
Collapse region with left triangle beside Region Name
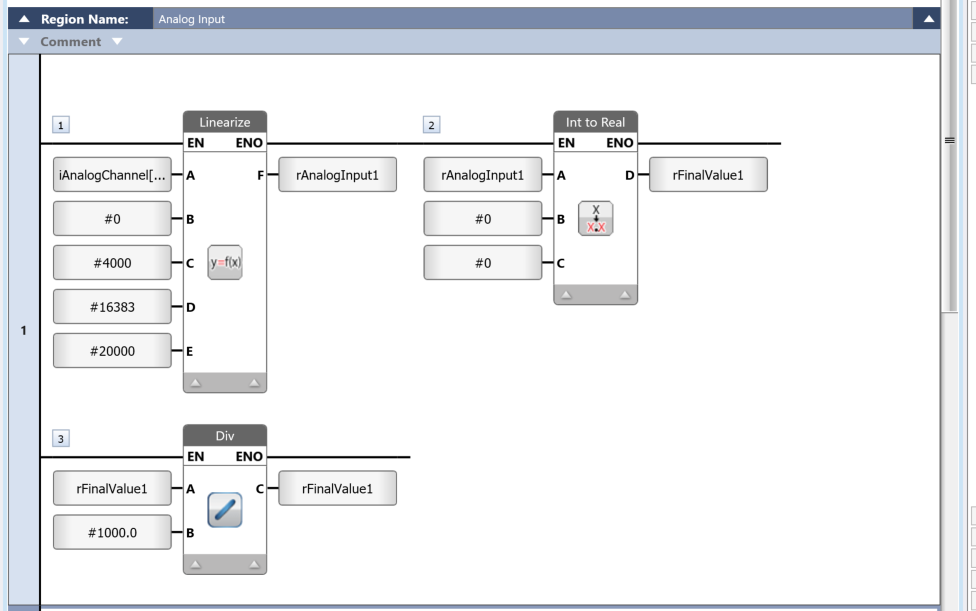[24, 19]
